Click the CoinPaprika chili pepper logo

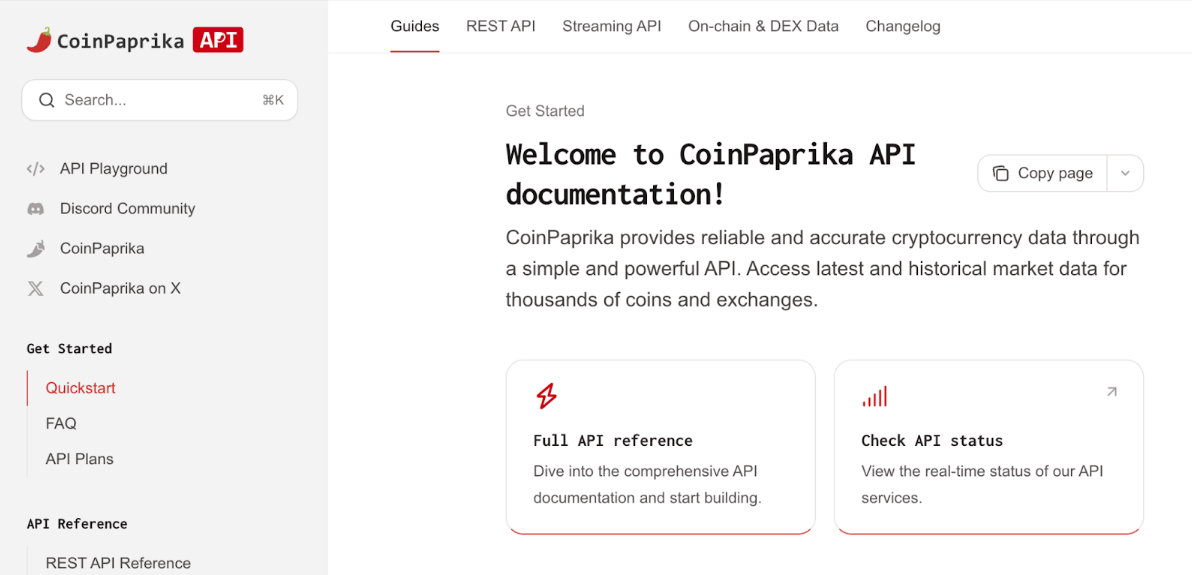click(x=39, y=40)
